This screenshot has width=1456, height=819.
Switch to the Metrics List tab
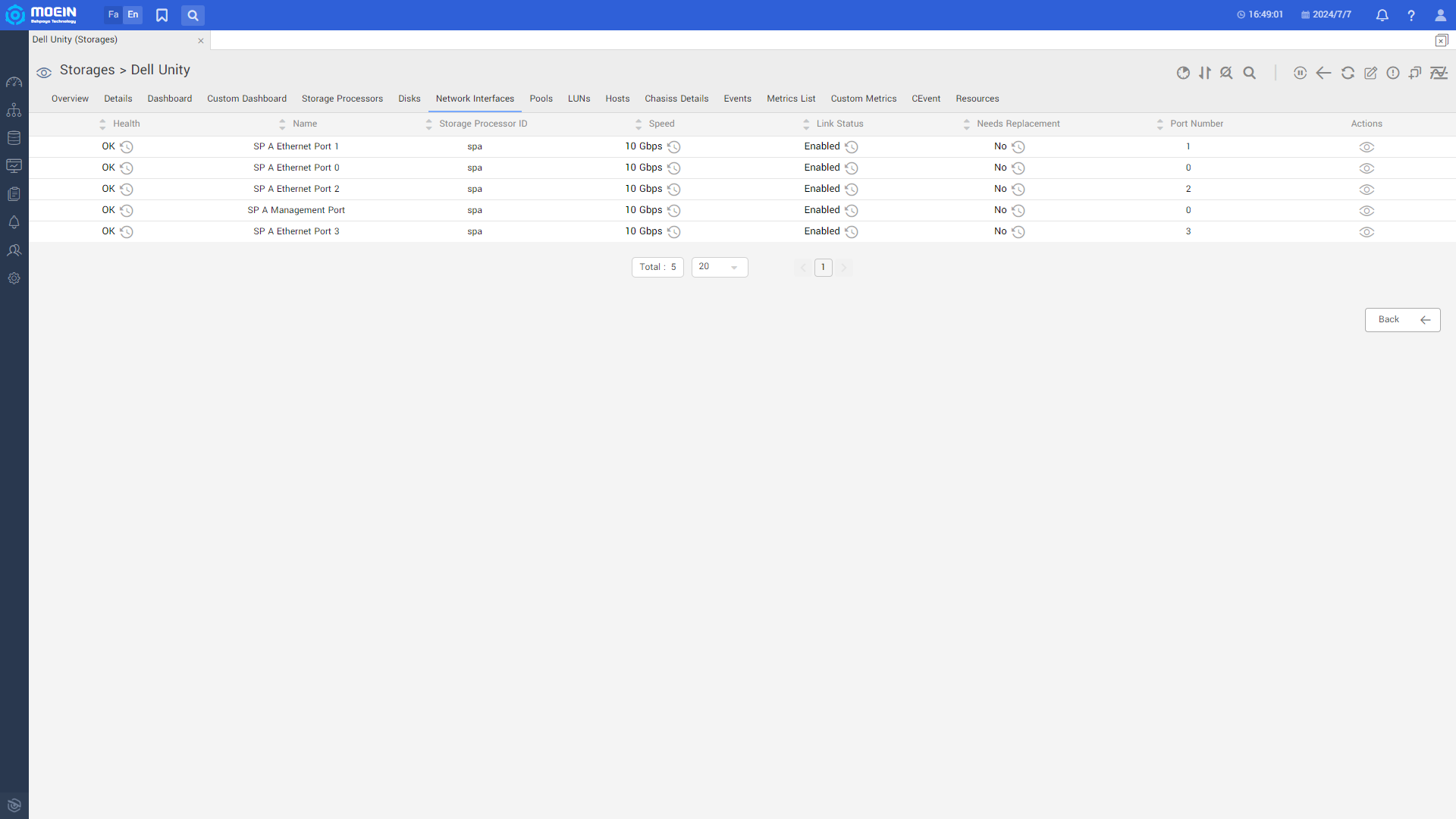(791, 99)
